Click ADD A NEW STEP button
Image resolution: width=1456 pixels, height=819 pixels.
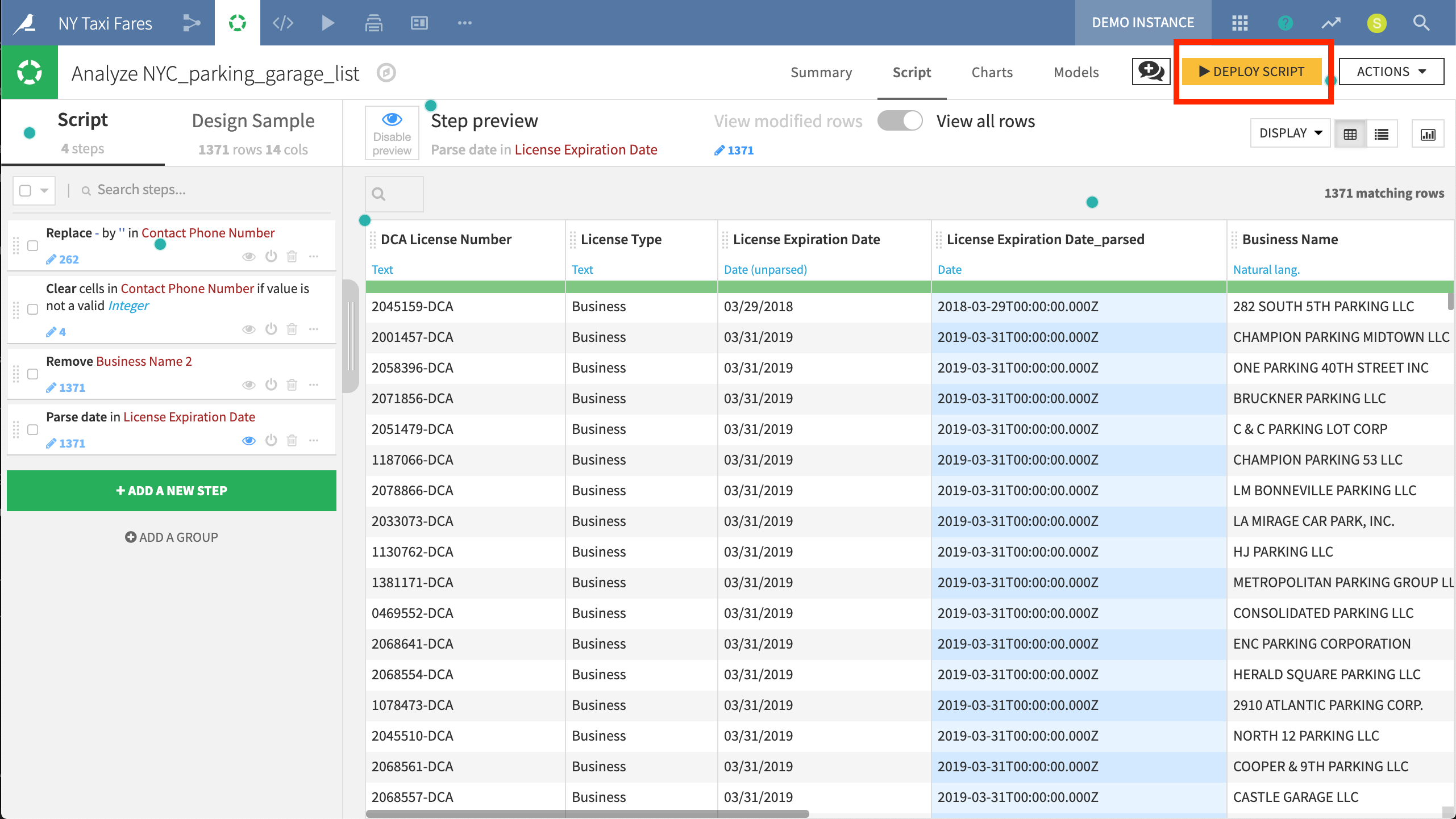[172, 491]
